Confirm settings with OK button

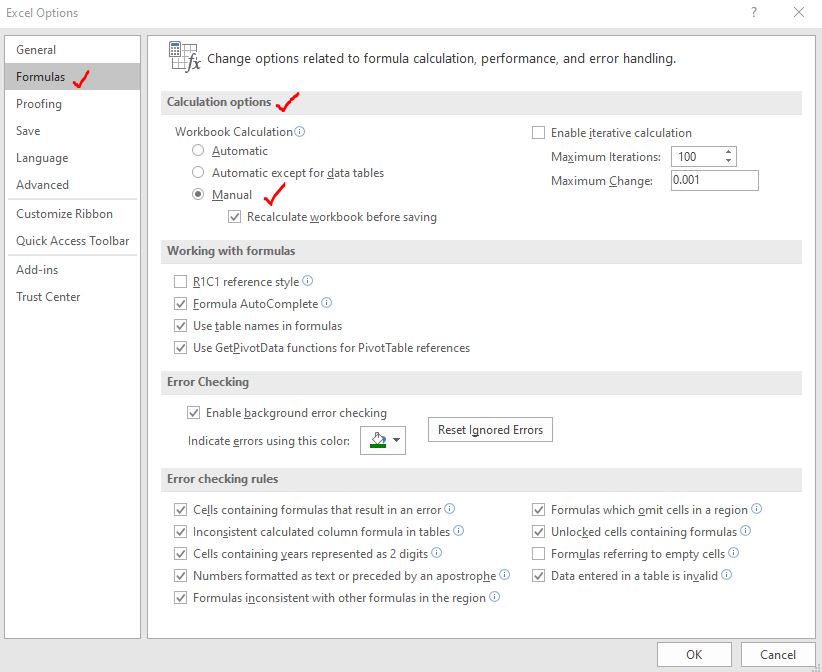[x=694, y=655]
